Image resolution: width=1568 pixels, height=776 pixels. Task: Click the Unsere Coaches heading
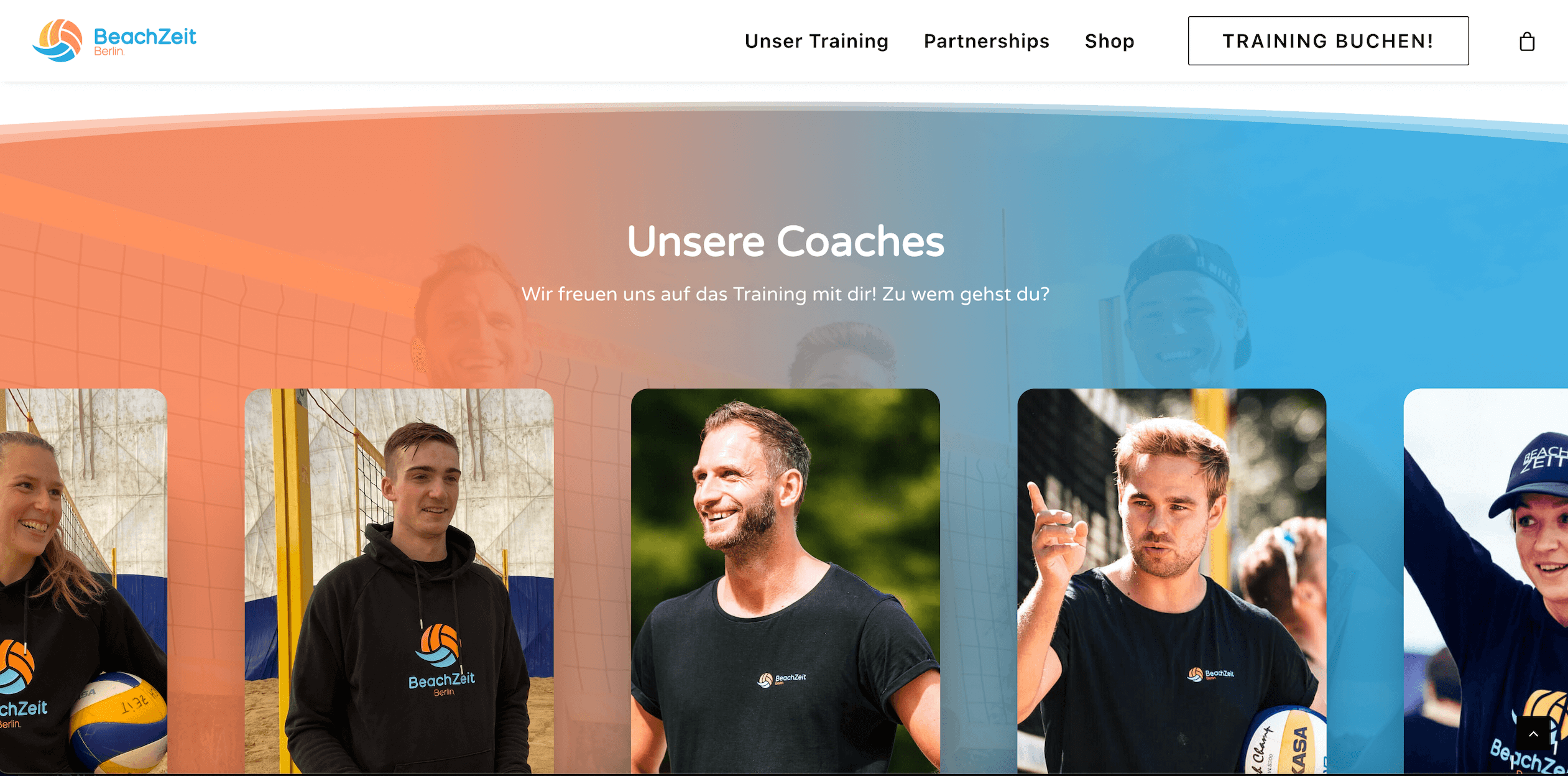[785, 241]
